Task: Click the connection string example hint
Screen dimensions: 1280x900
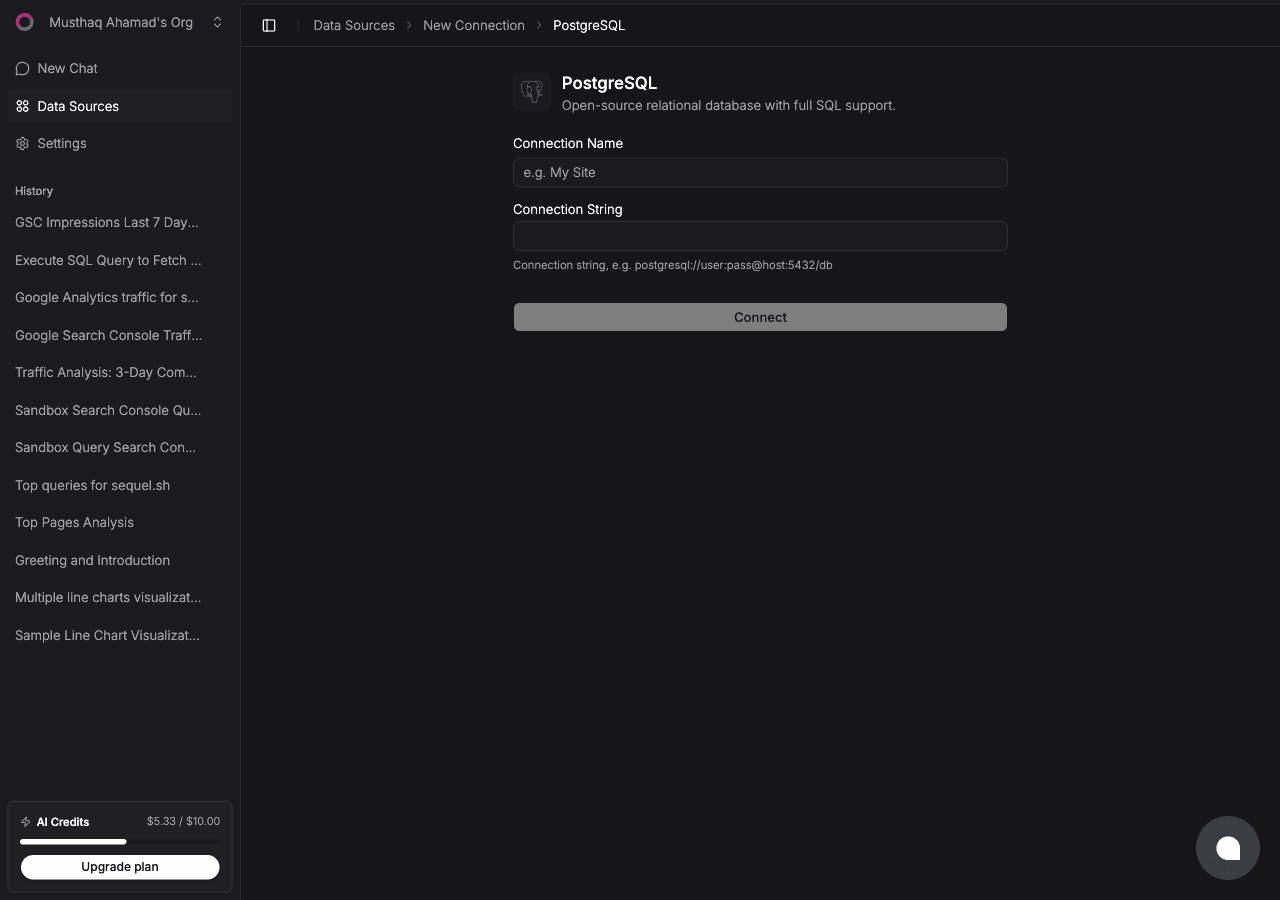Action: (x=673, y=266)
